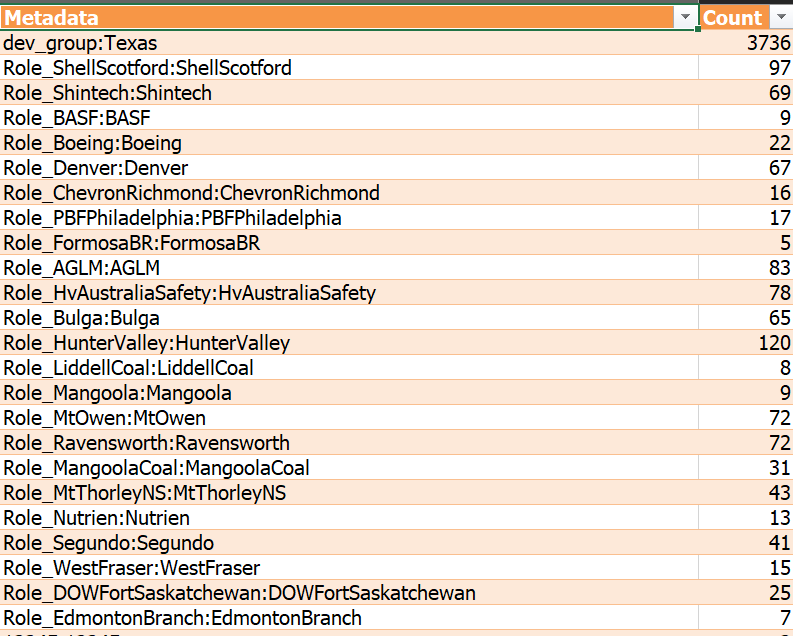Viewport: 793px width, 636px height.
Task: Select count value 22
Action: (x=746, y=143)
